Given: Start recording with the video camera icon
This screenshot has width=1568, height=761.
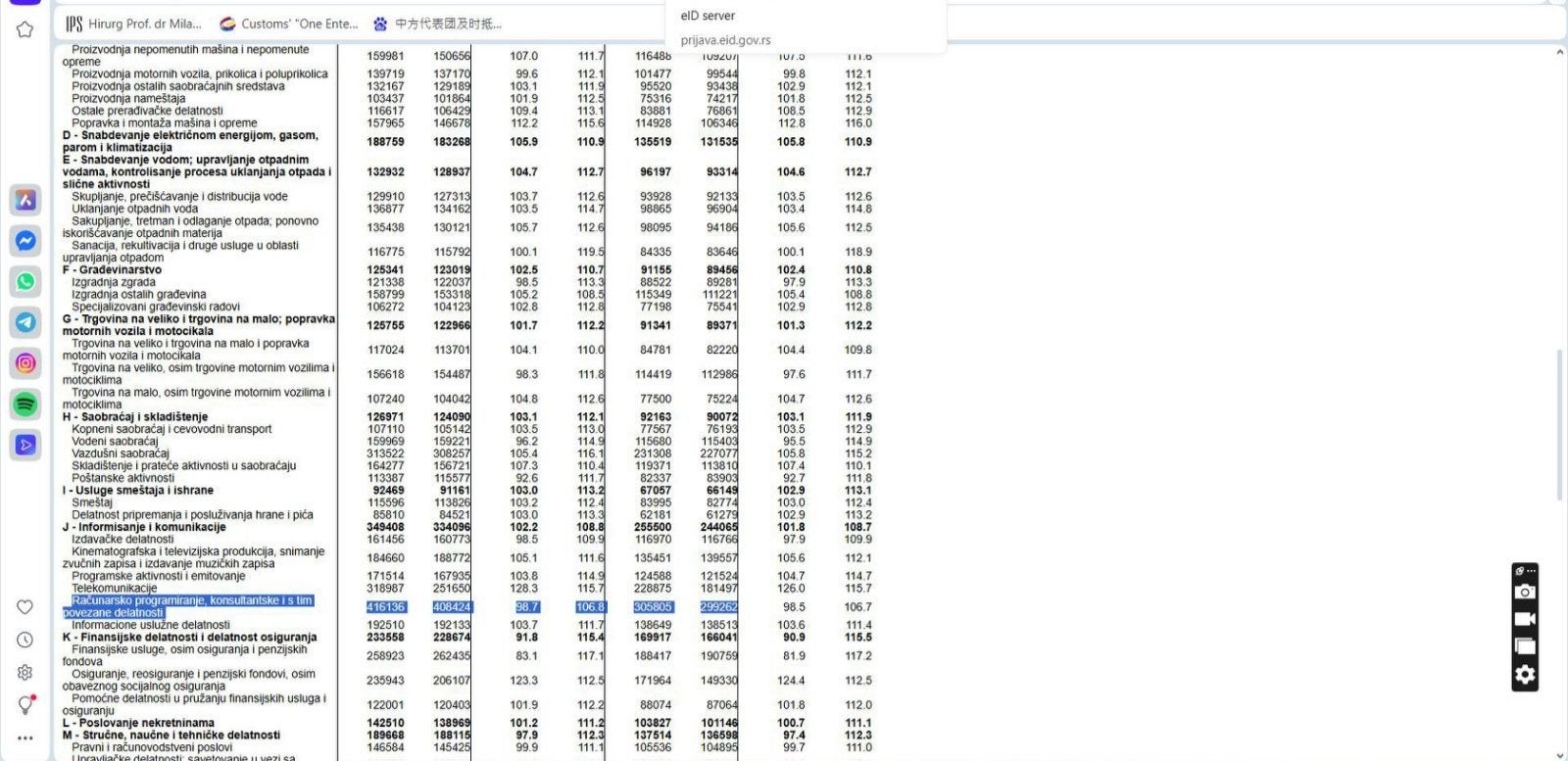Looking at the screenshot, I should [1525, 619].
